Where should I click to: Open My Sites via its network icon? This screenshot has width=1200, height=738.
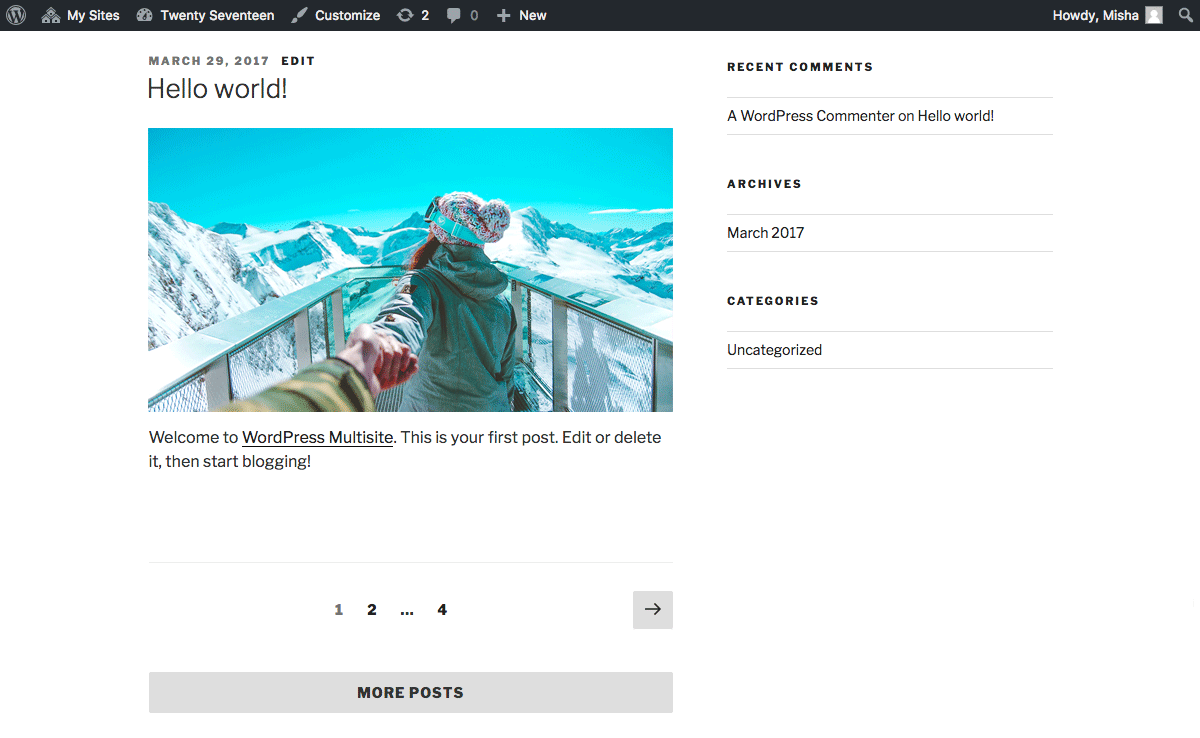click(52, 15)
